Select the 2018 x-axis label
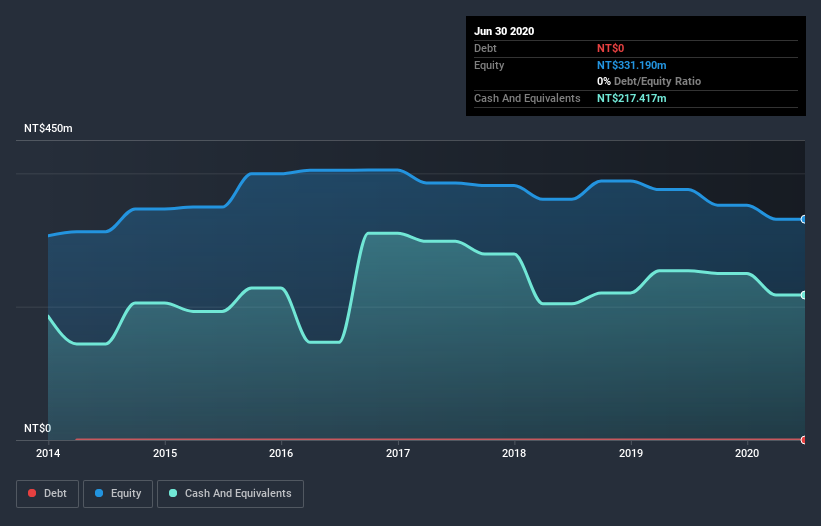The image size is (821, 526). (x=514, y=453)
